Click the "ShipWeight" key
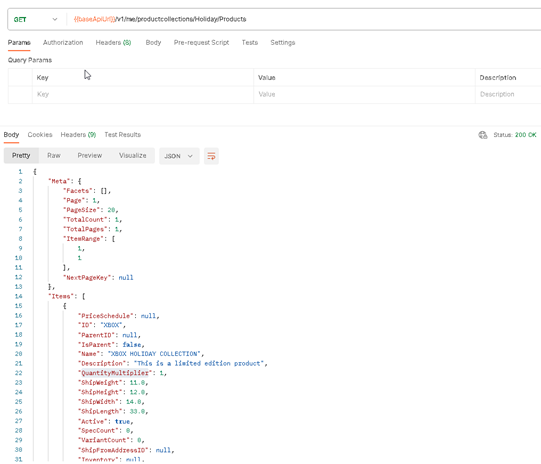This screenshot has width=541, height=464. pyautogui.click(x=100, y=383)
